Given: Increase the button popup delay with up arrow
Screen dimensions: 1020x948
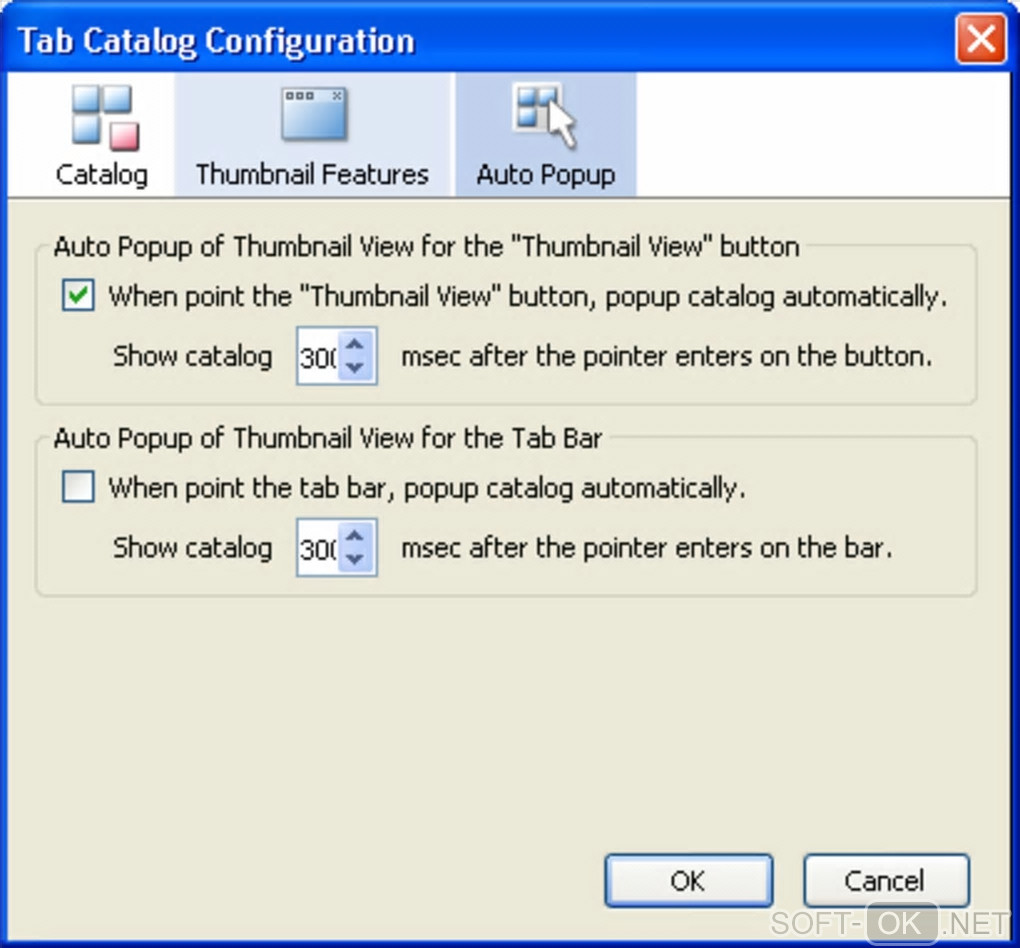Looking at the screenshot, I should 353,344.
